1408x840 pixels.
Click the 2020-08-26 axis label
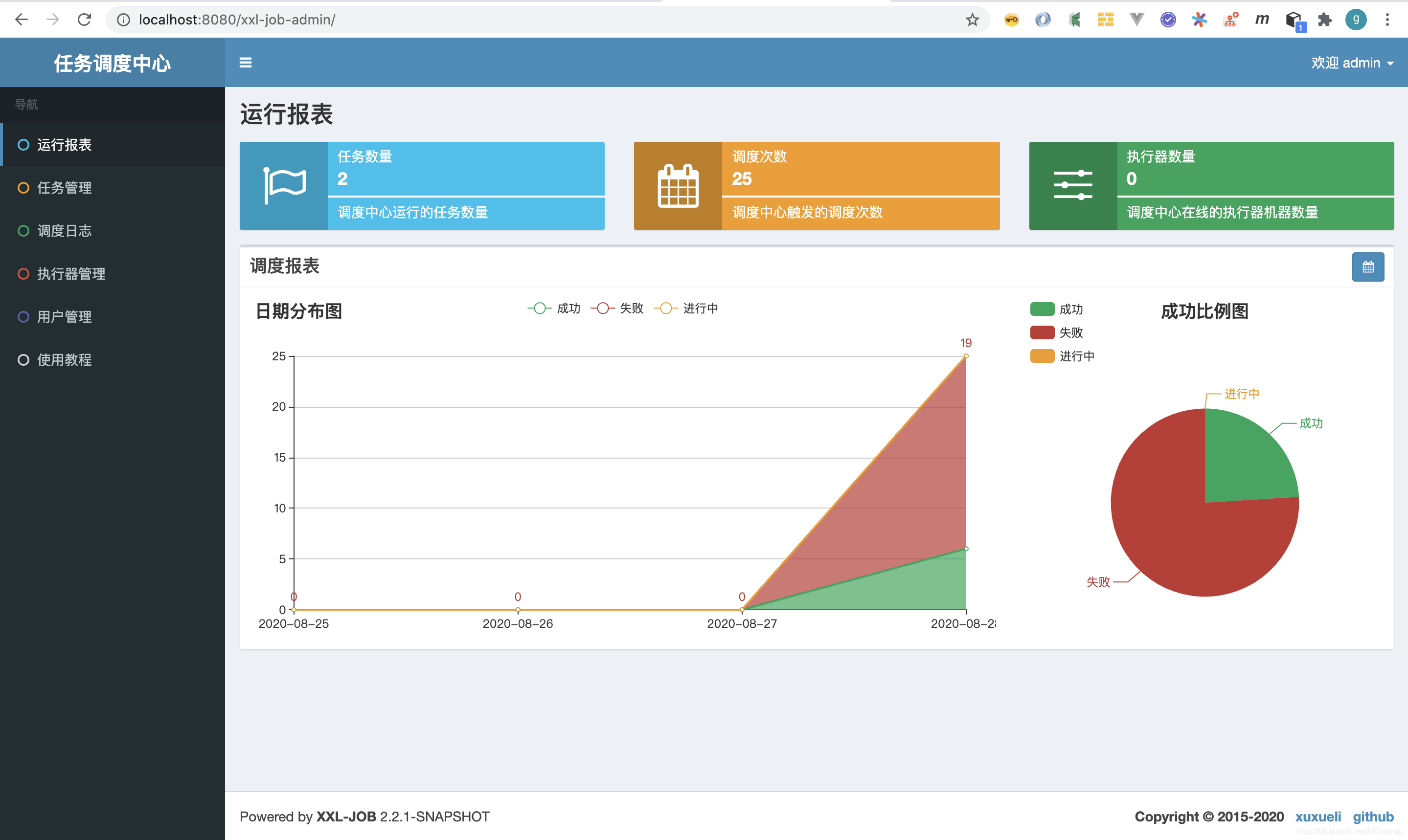point(517,624)
